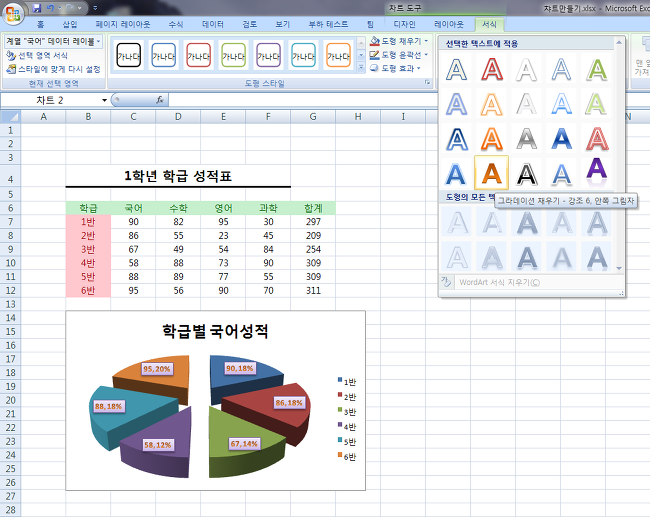Select purple reflected WordArt style in fourth row

pyautogui.click(x=597, y=173)
